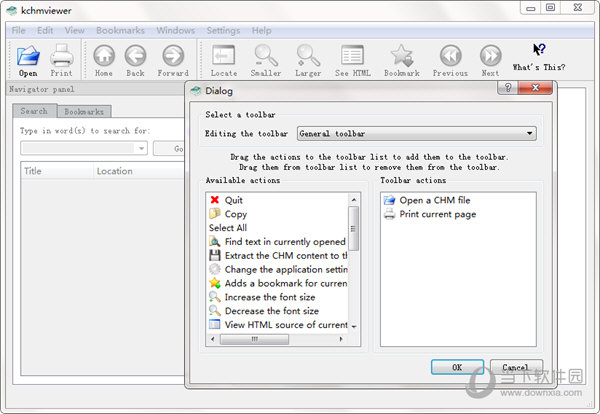600x414 pixels.
Task: Click the Title column header
Action: [57, 171]
